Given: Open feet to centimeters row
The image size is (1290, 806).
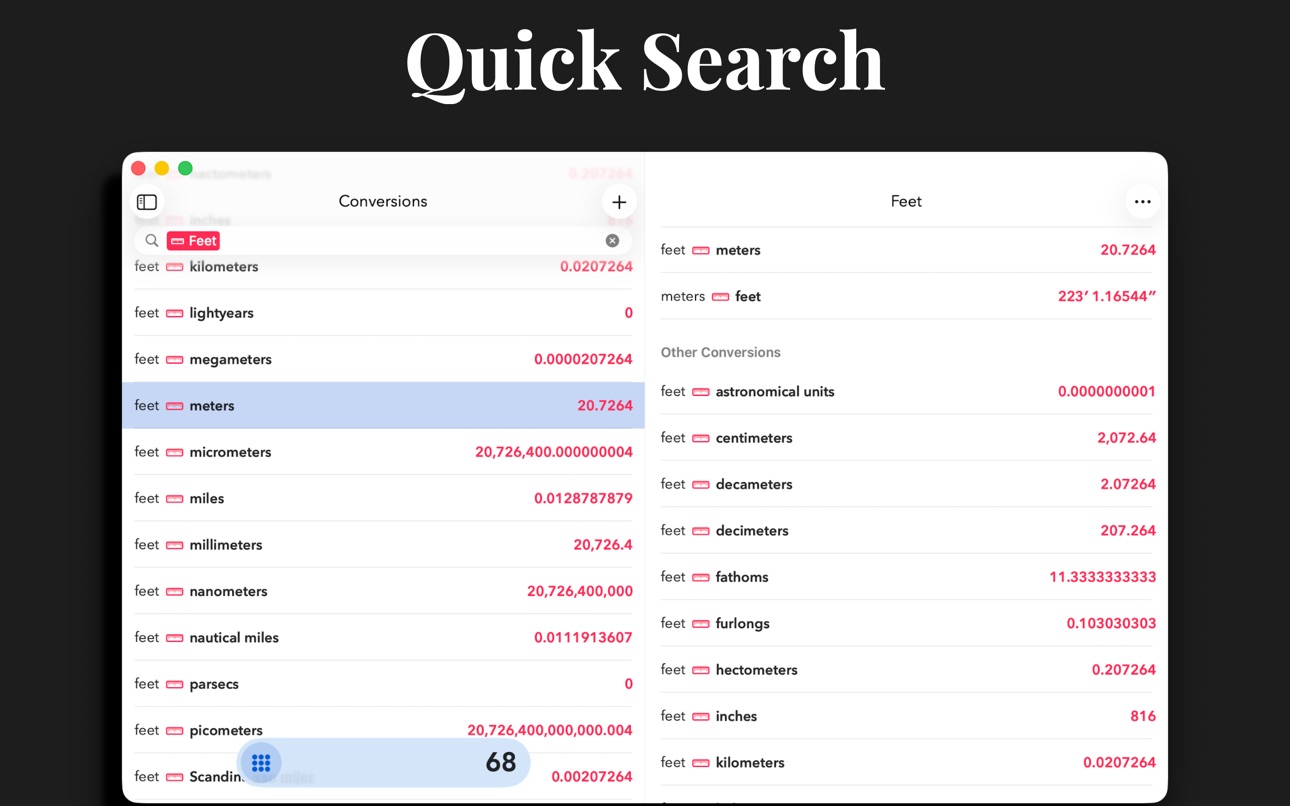Looking at the screenshot, I should [x=908, y=438].
